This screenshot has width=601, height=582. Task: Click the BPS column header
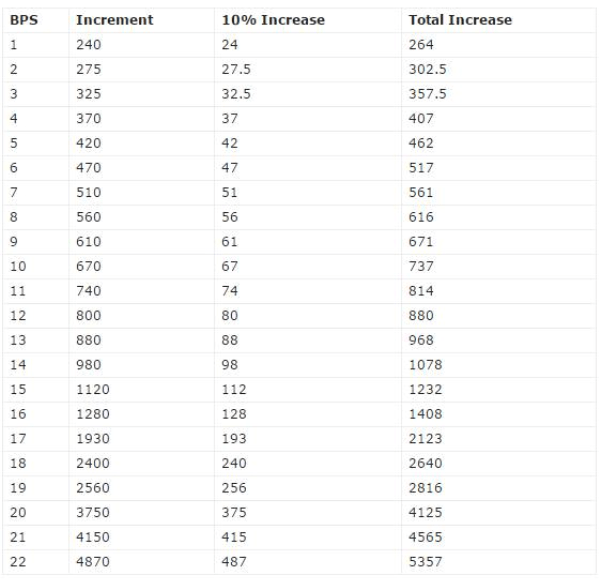24,20
